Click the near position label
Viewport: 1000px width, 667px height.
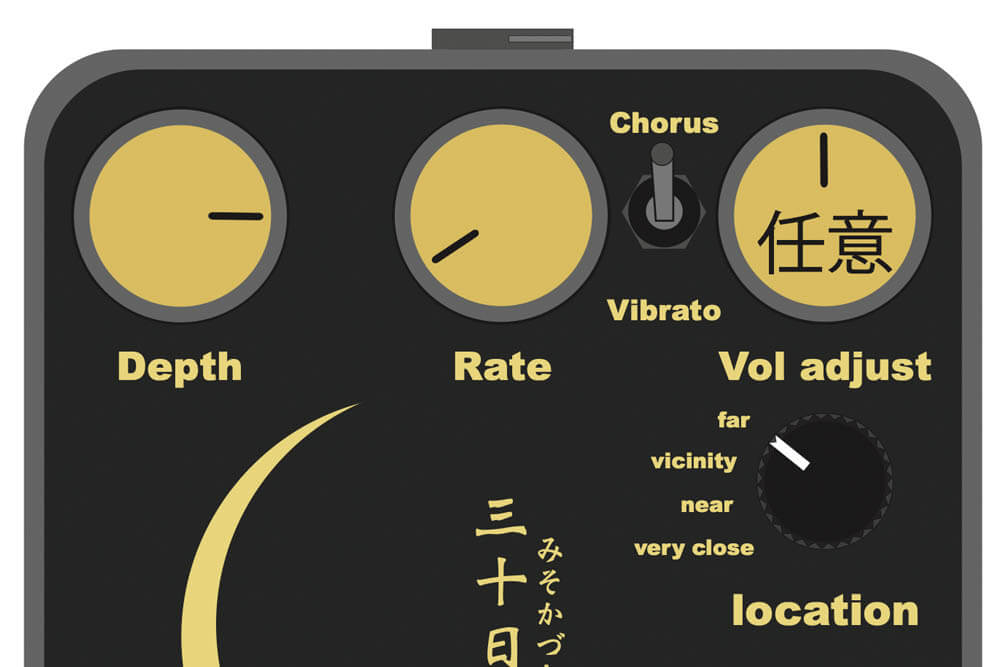[x=707, y=505]
